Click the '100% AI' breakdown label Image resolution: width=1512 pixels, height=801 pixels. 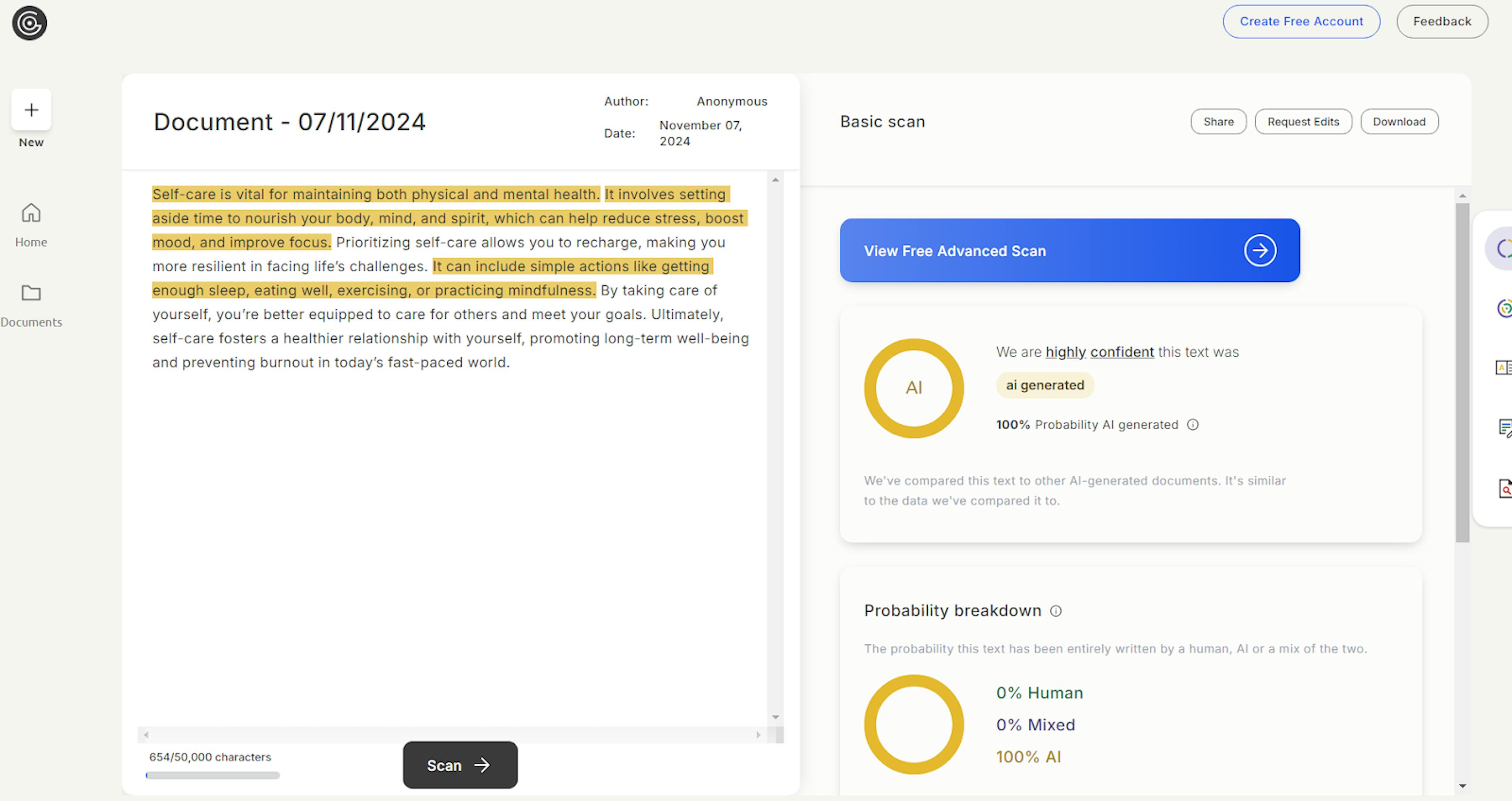click(x=1028, y=757)
